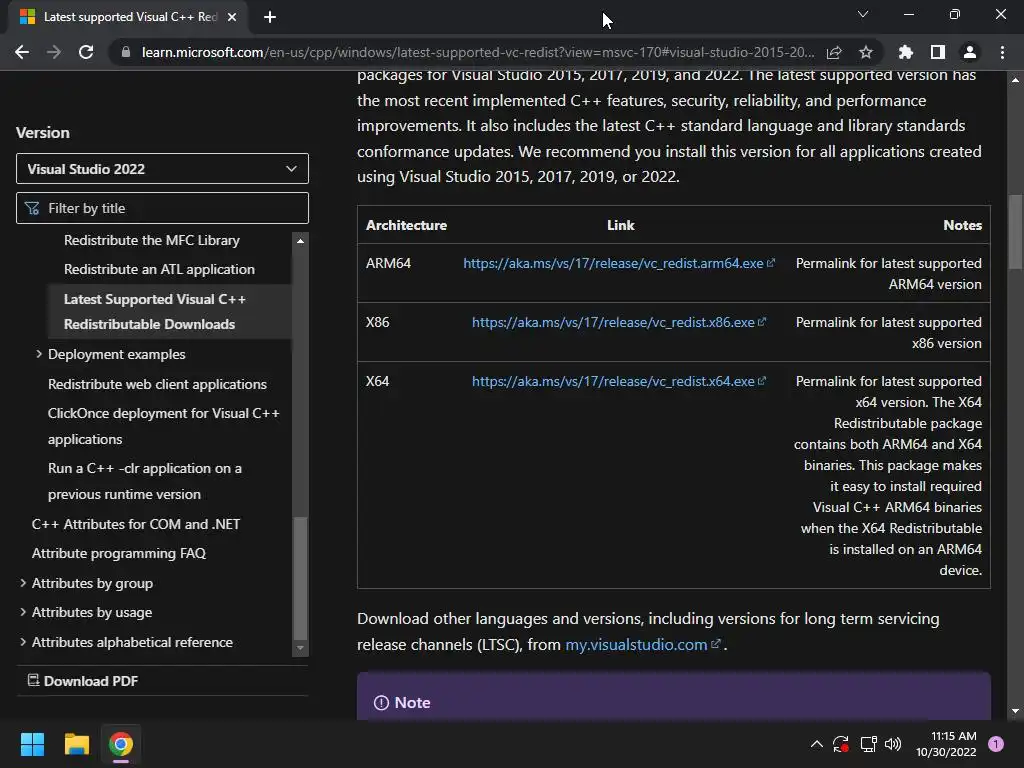Open Redistribute the MFC Library article

[152, 240]
